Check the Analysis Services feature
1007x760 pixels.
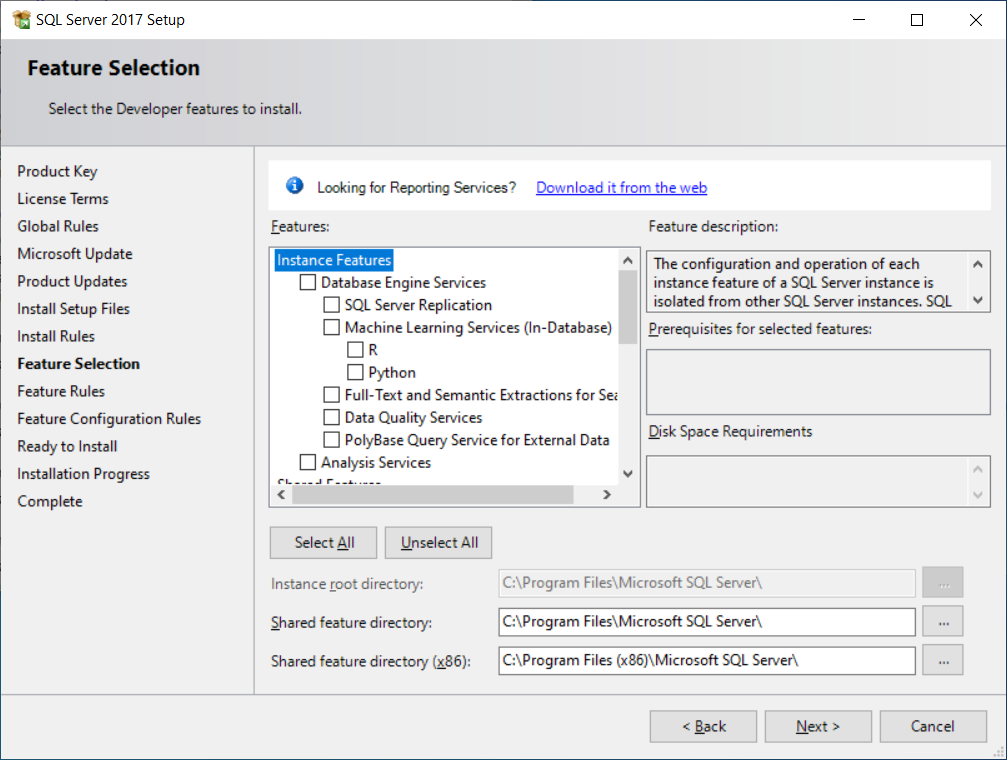(308, 463)
